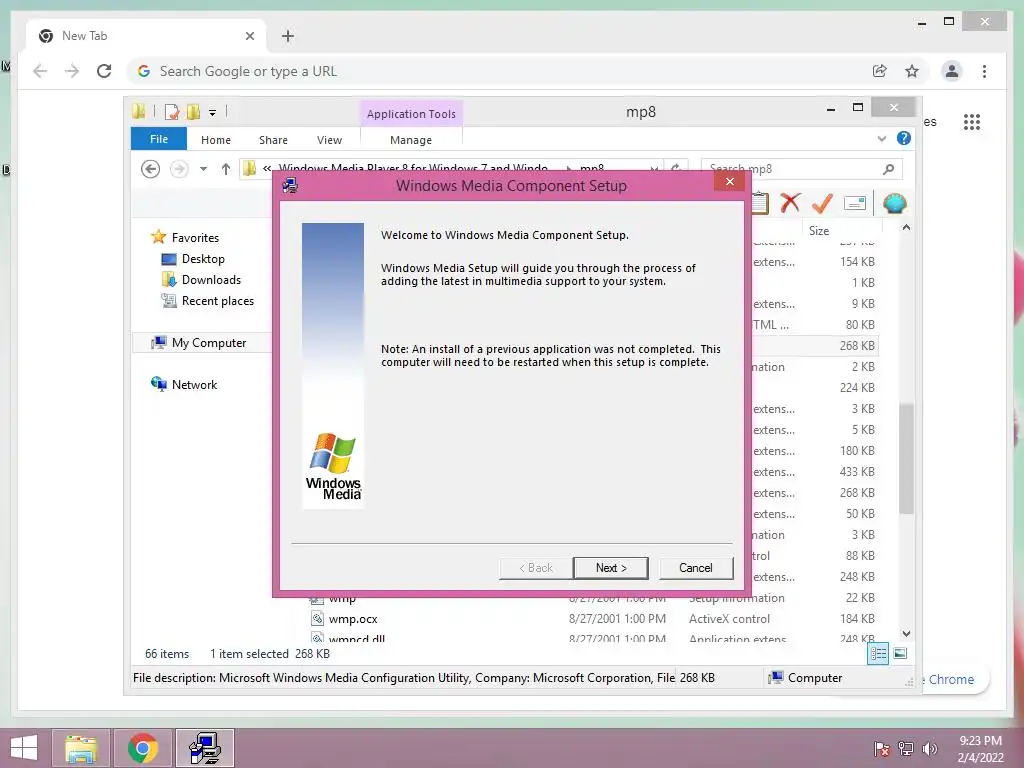Click the properties icon in Explorer title bar

pos(172,112)
